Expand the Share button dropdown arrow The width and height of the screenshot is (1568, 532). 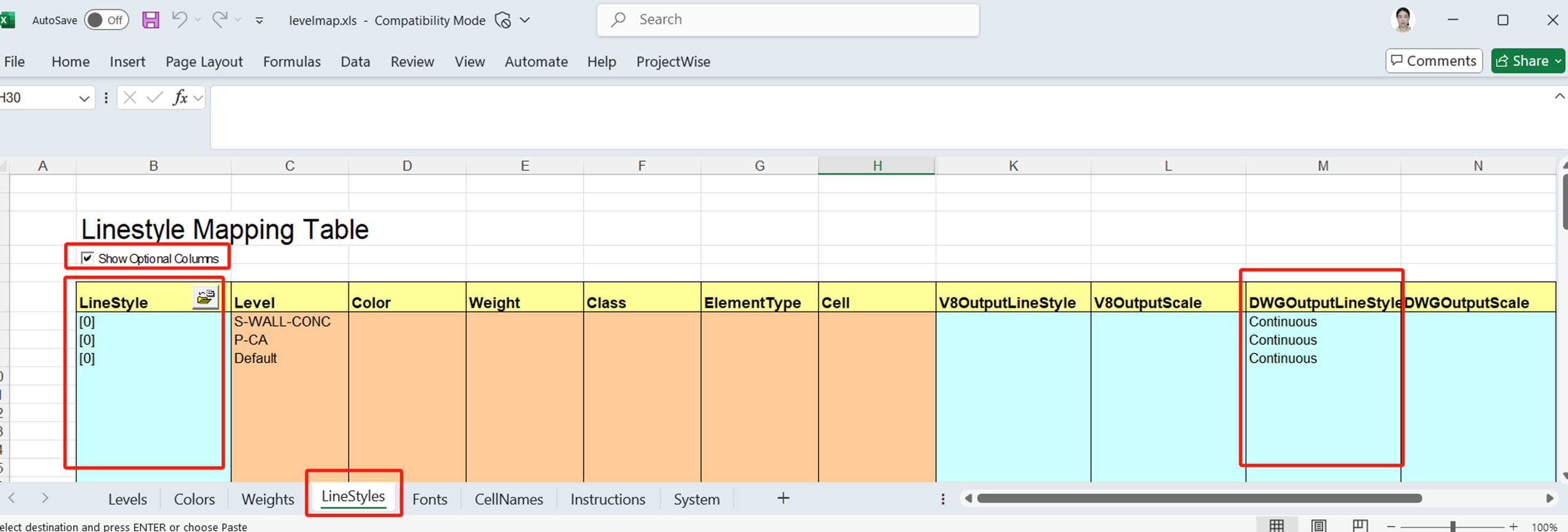tap(1558, 61)
